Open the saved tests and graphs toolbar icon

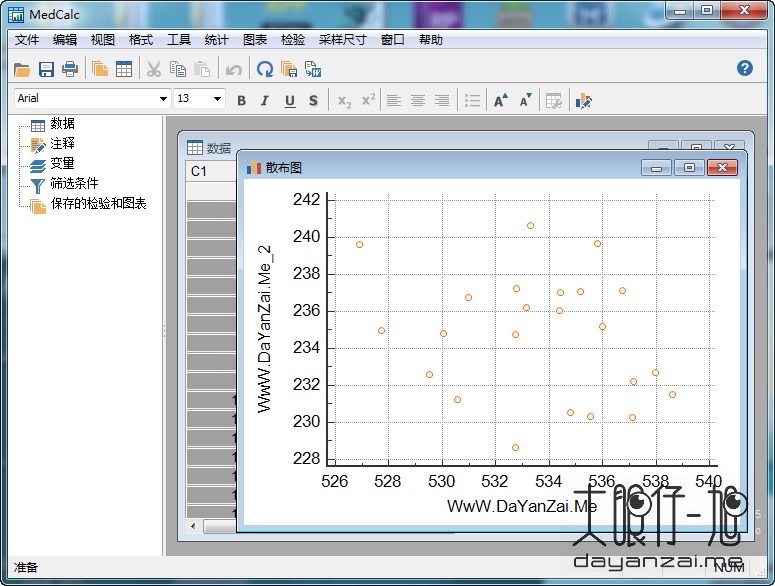pyautogui.click(x=100, y=69)
